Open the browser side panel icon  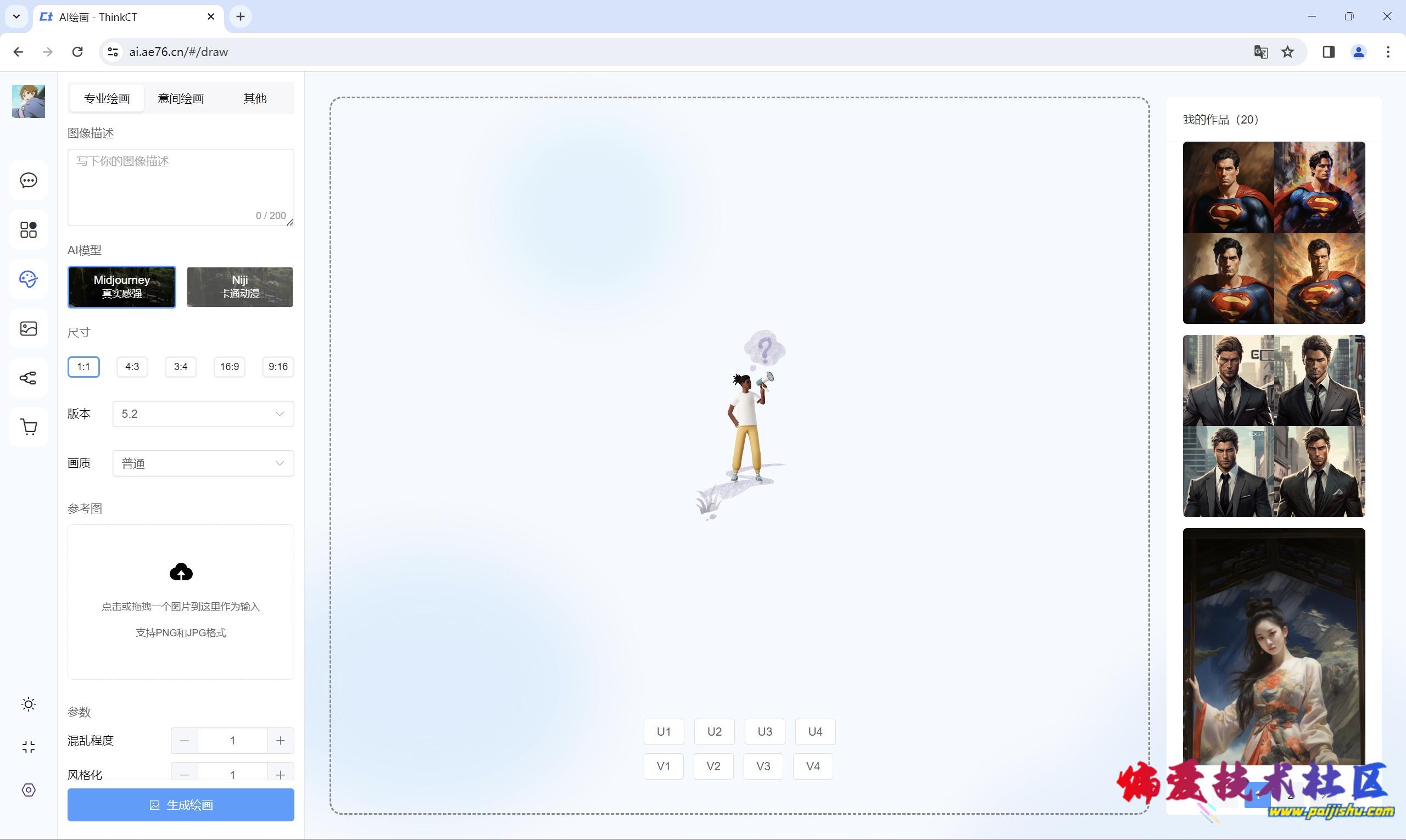[x=1329, y=52]
